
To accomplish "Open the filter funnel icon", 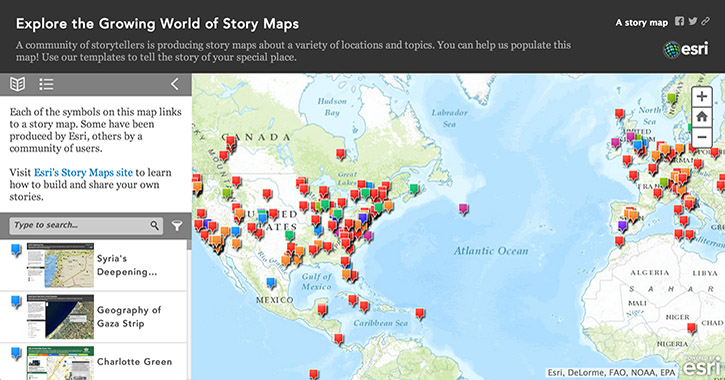I will click(177, 225).
